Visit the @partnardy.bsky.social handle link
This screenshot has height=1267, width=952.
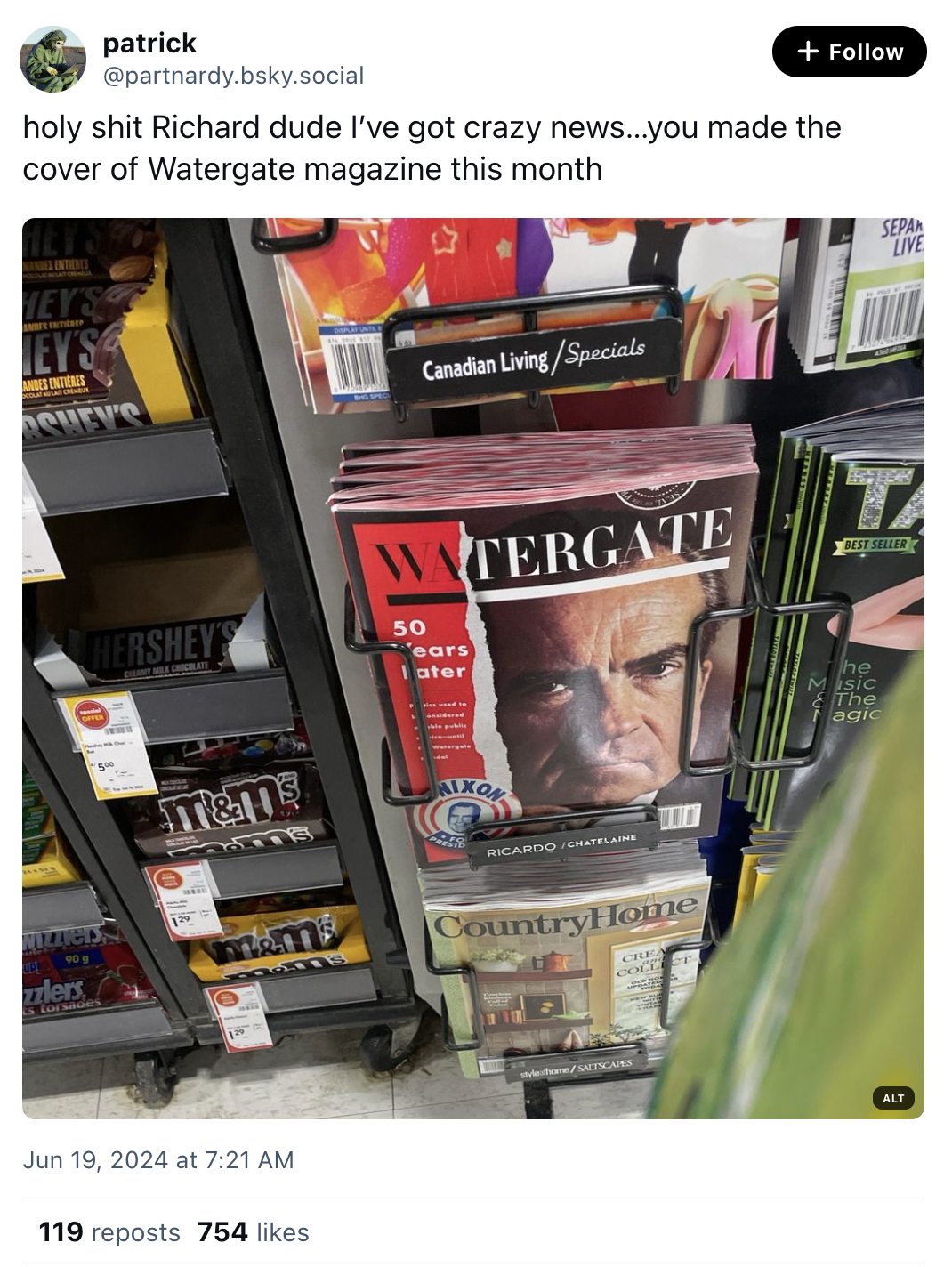coord(234,76)
